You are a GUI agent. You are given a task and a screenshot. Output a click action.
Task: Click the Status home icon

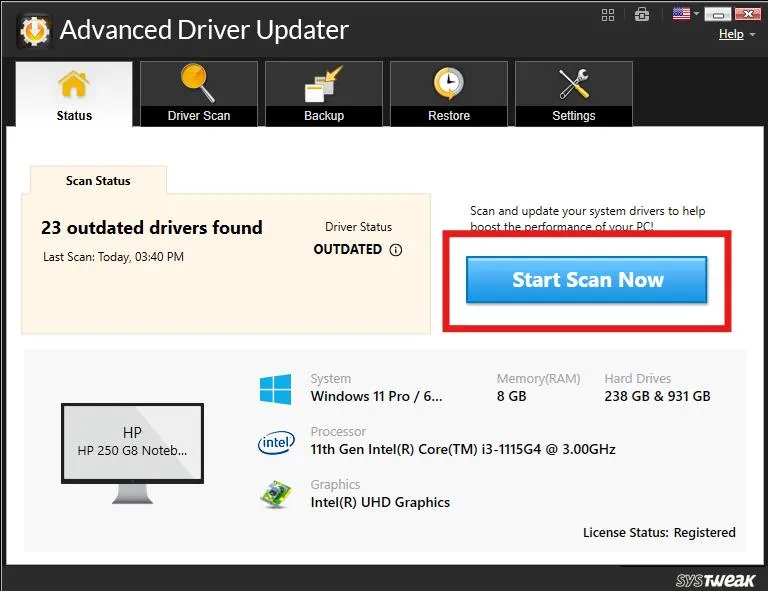(x=73, y=84)
